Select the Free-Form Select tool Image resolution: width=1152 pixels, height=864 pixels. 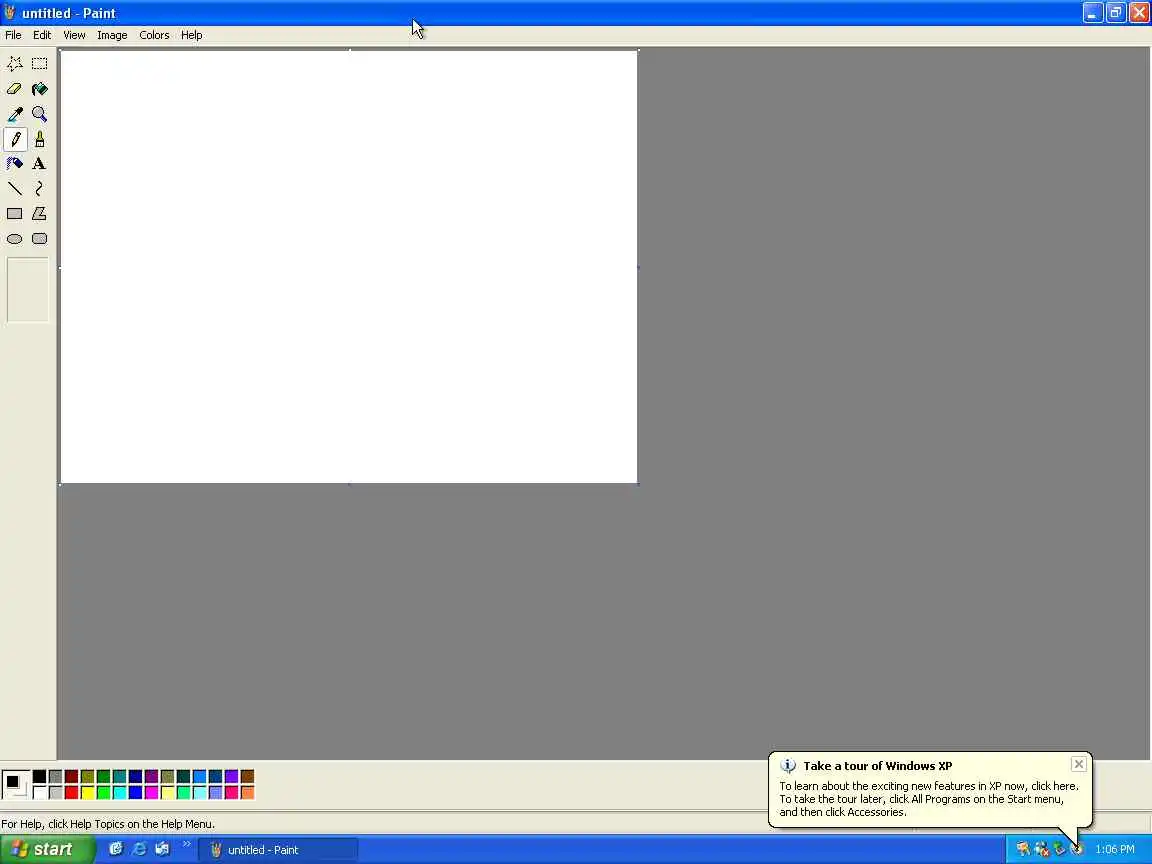point(15,64)
